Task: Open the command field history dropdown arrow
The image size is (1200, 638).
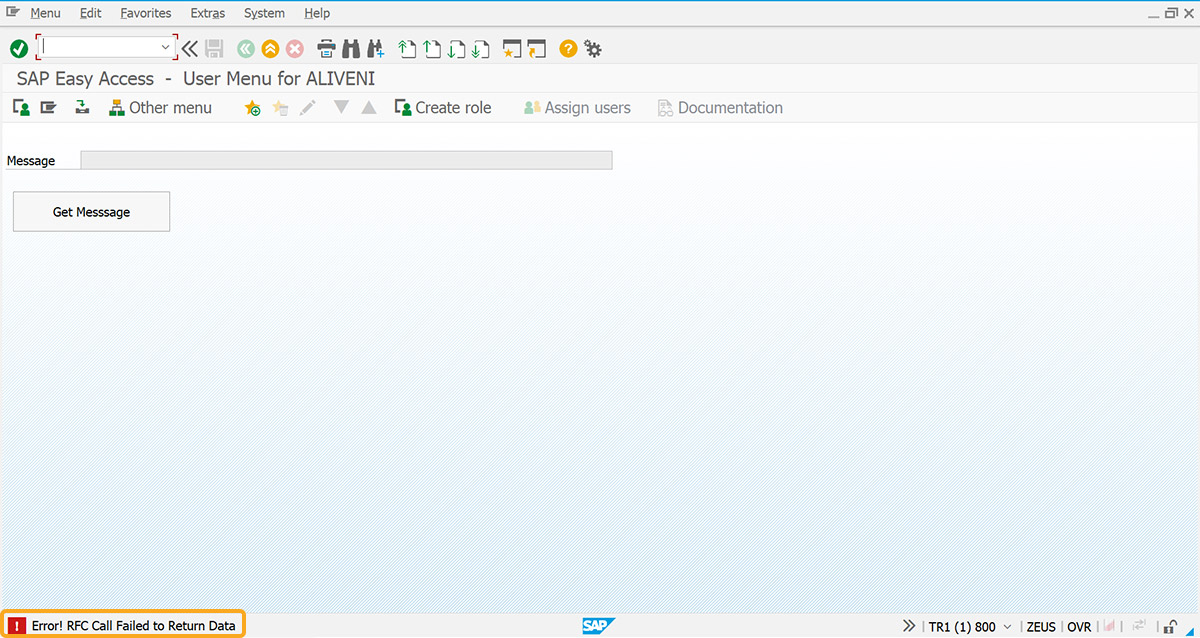Action: pyautogui.click(x=166, y=47)
